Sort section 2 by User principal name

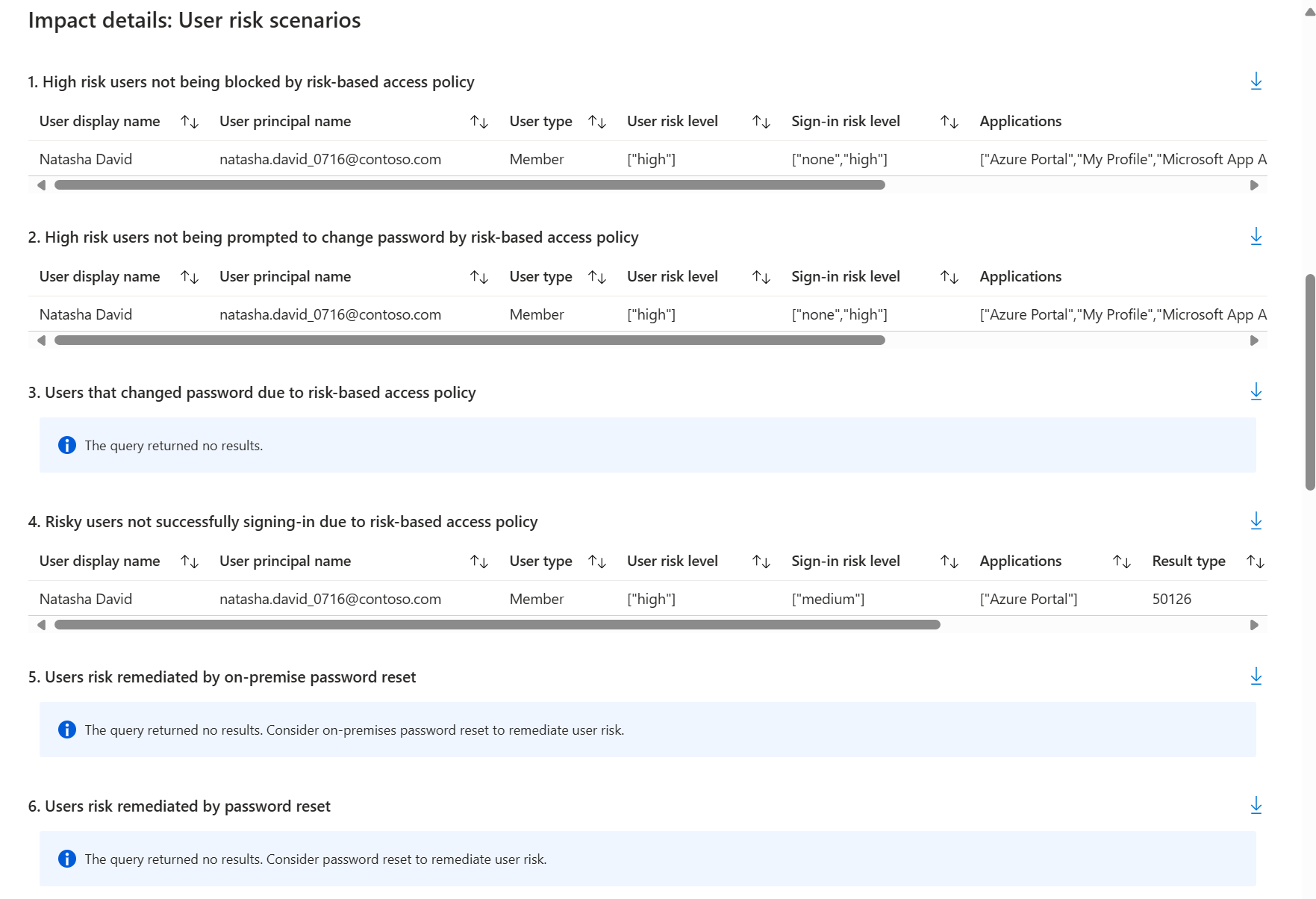click(x=478, y=277)
